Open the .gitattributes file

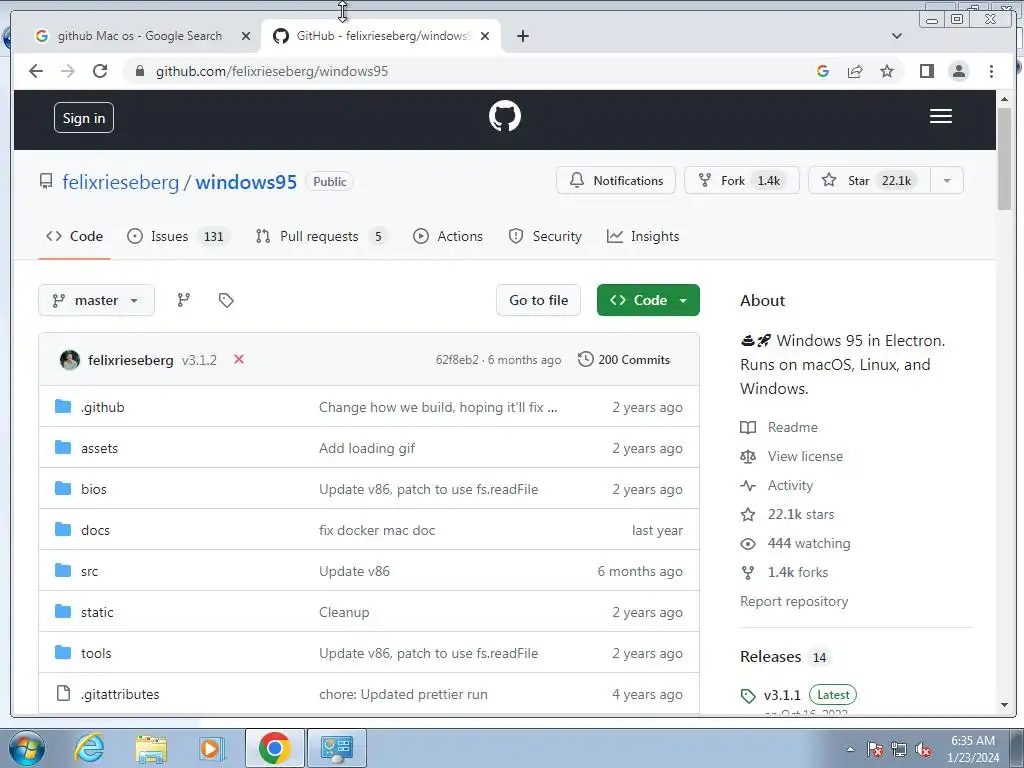[120, 695]
